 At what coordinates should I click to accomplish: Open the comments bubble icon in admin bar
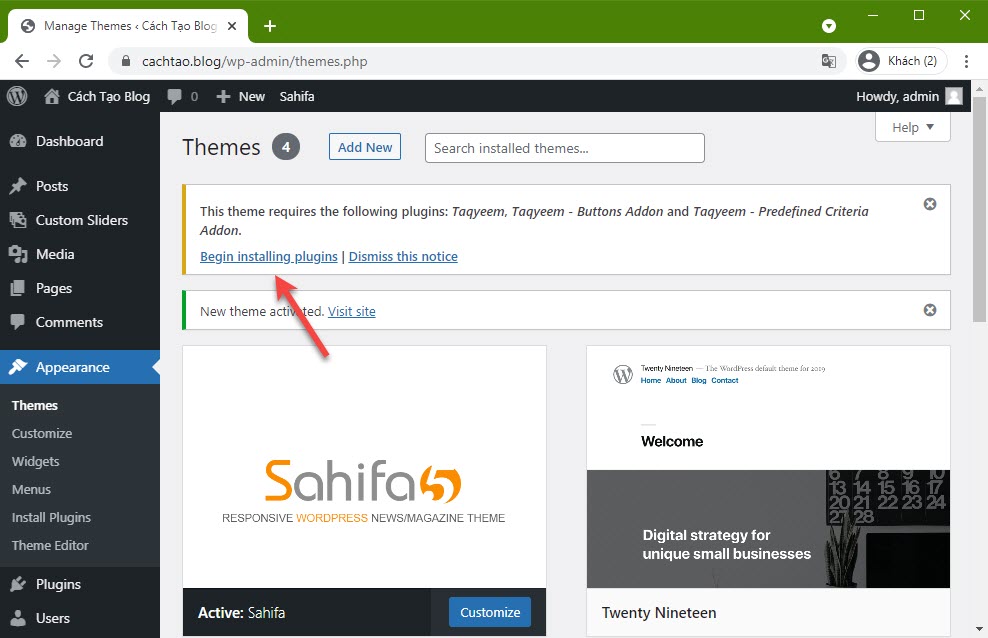[x=175, y=96]
